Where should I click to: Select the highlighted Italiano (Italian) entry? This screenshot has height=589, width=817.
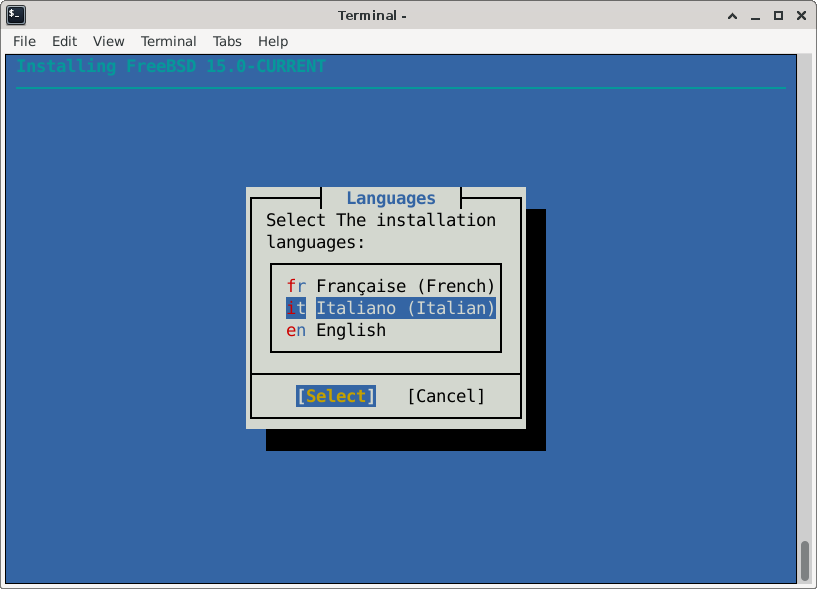(x=390, y=308)
